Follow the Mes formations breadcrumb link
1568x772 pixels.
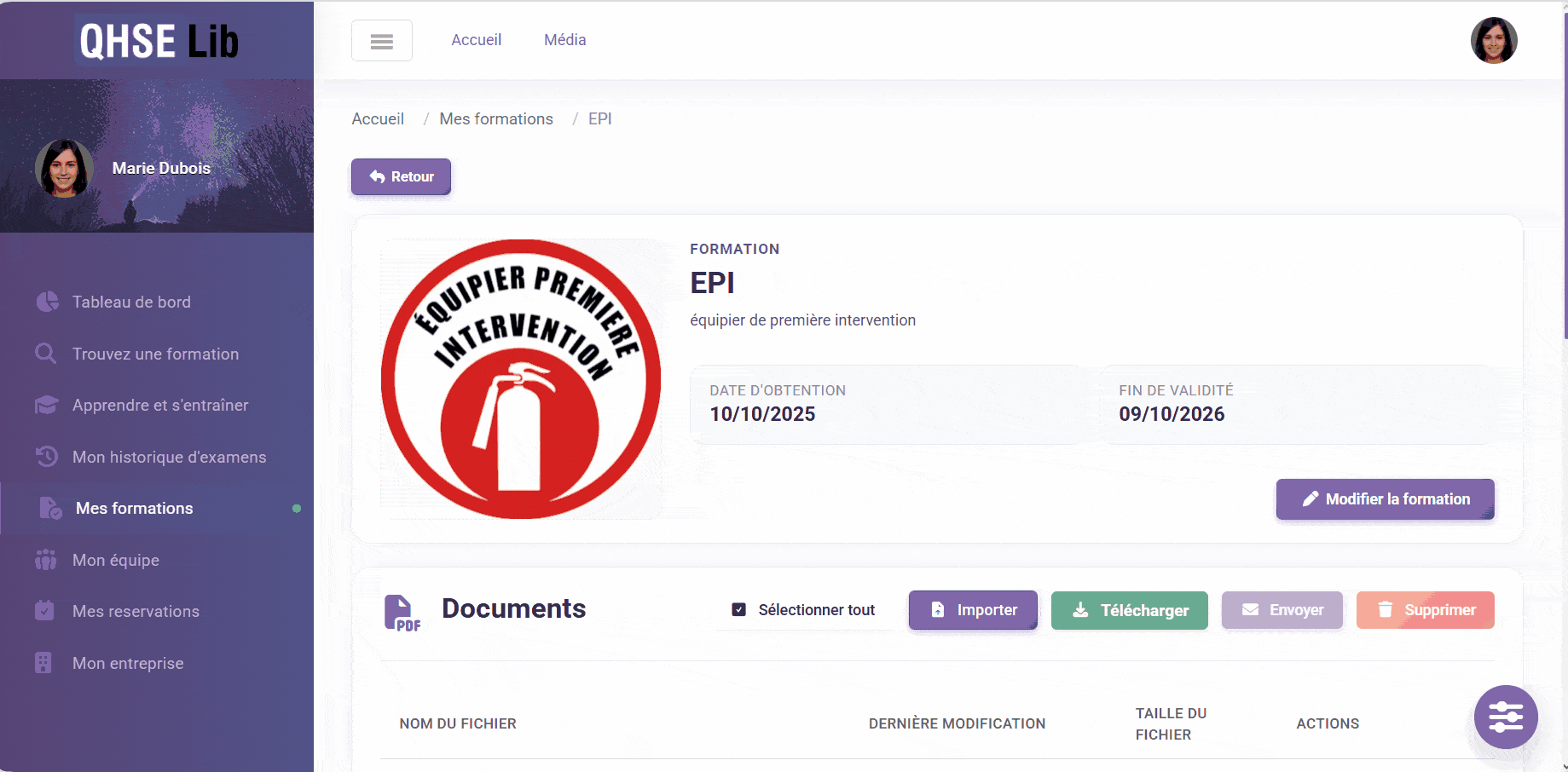495,118
